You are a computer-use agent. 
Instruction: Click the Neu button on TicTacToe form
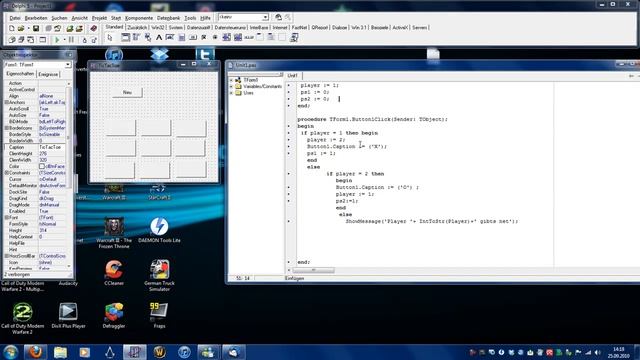tap(127, 93)
